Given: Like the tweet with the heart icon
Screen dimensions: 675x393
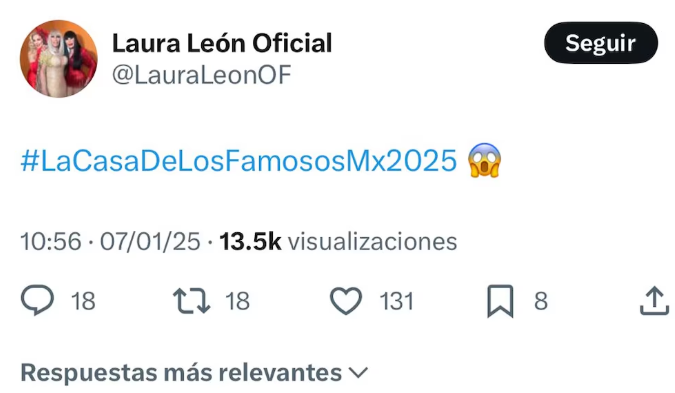Looking at the screenshot, I should point(346,300).
